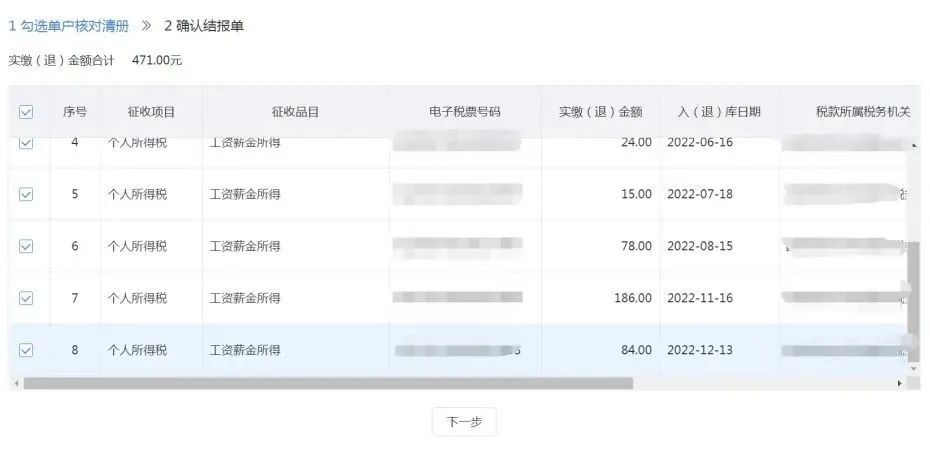Click the 下一步 button
930x450 pixels.
464,422
